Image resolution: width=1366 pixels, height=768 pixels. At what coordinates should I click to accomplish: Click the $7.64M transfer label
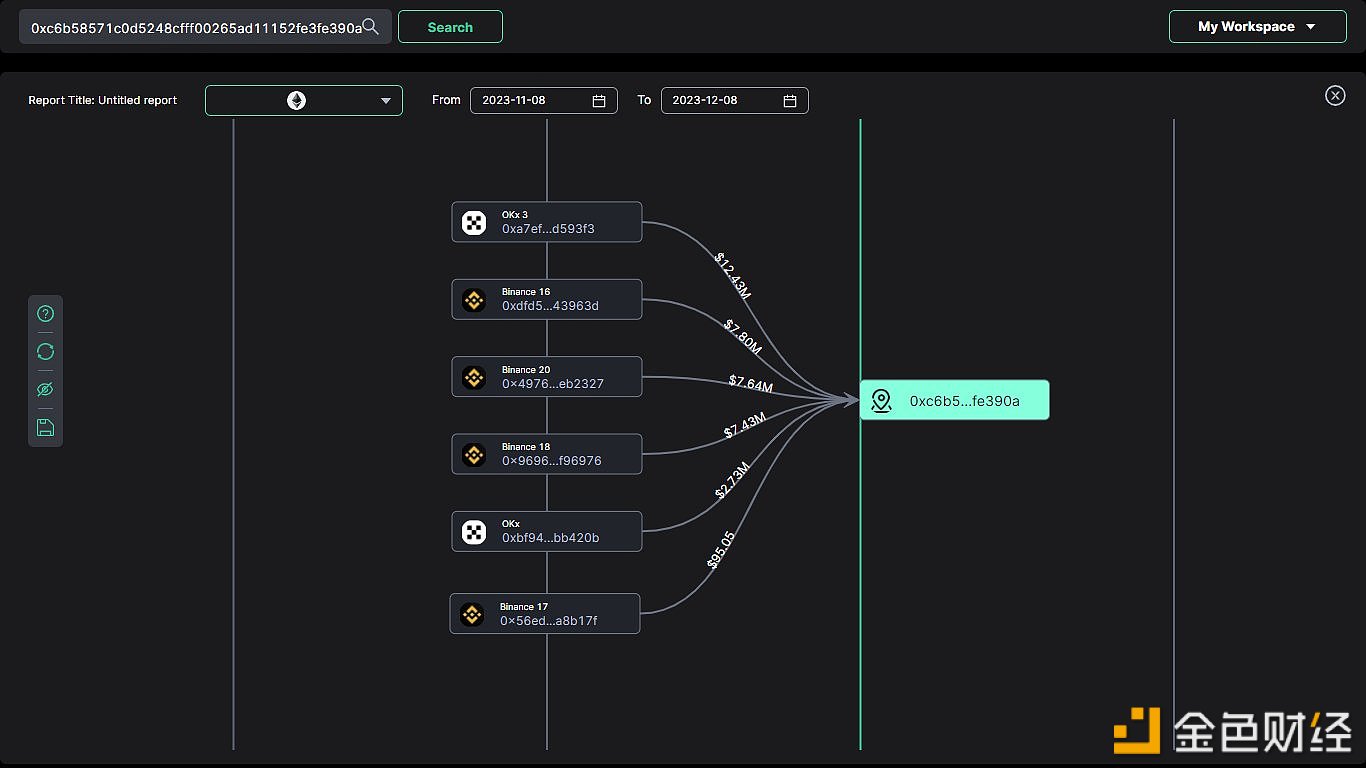point(751,383)
